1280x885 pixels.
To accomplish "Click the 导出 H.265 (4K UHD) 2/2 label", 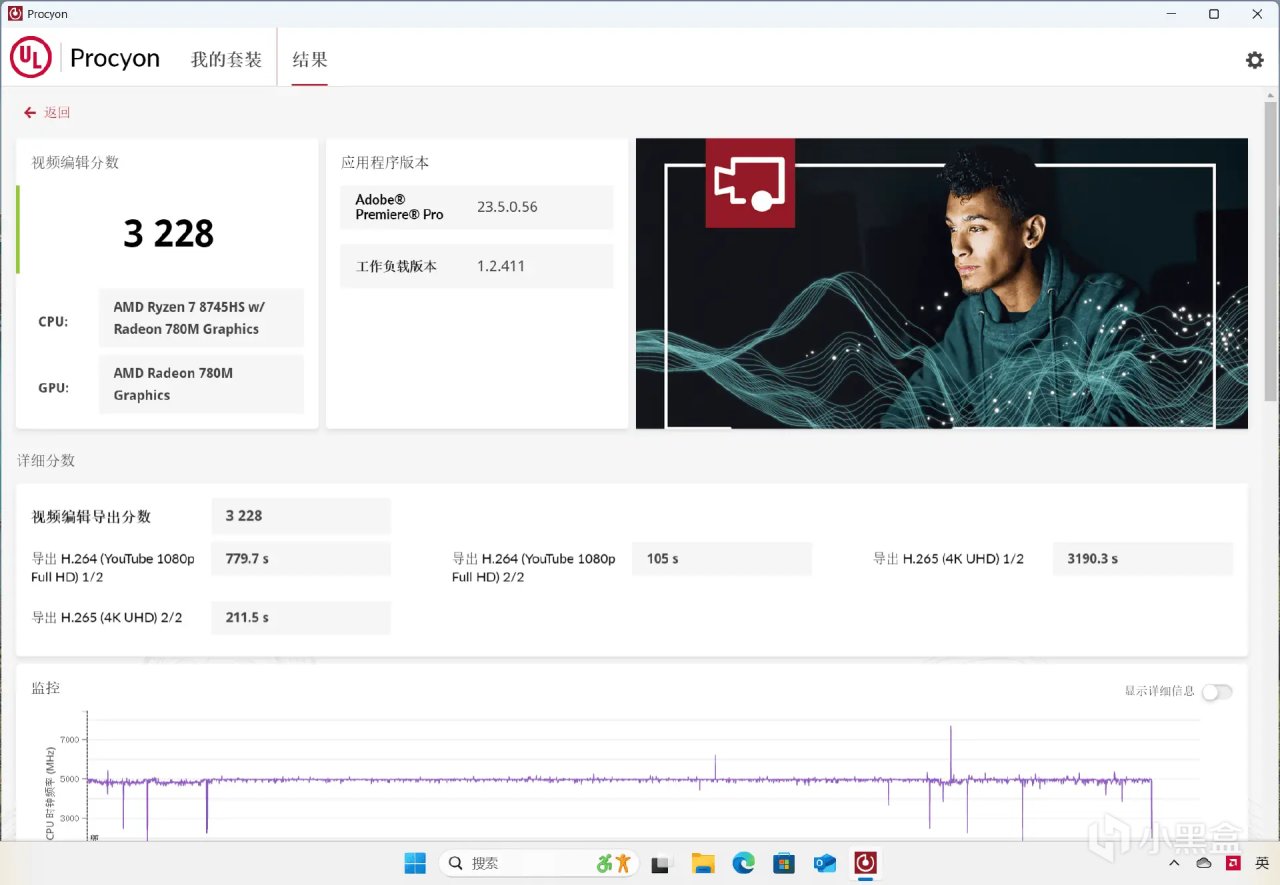I will click(x=107, y=618).
